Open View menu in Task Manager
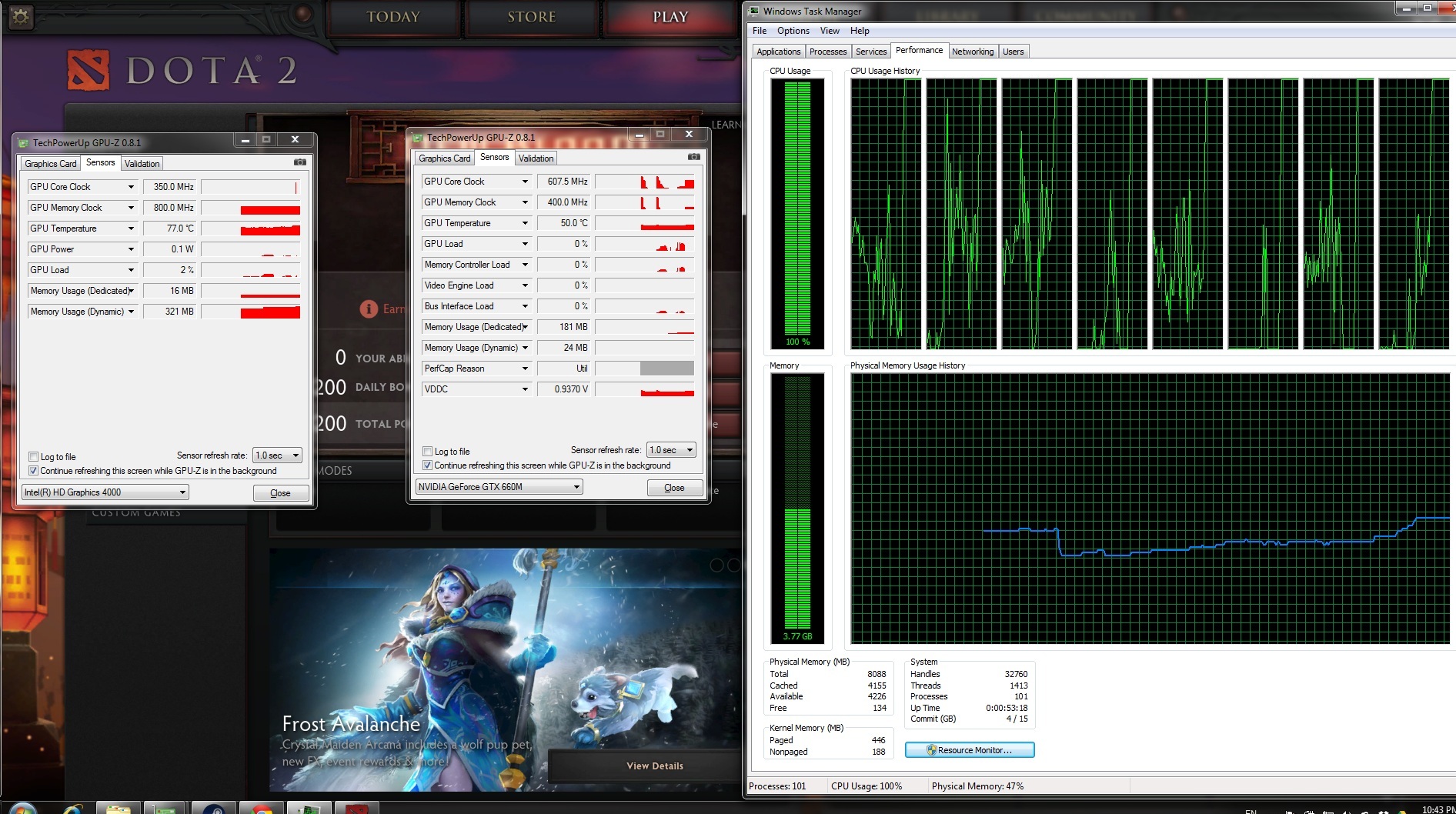 [830, 31]
